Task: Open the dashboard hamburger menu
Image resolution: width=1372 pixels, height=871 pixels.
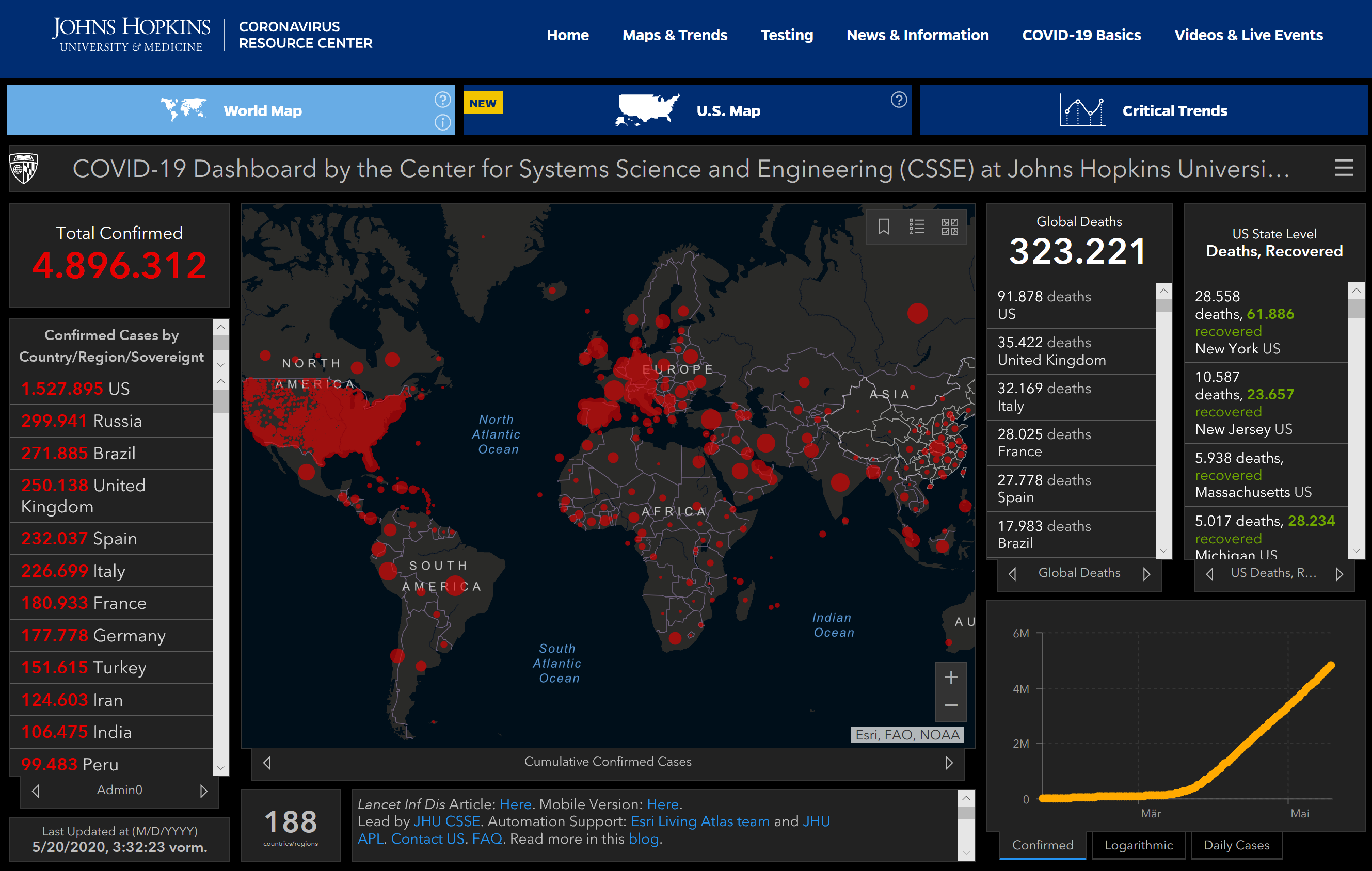Action: click(x=1344, y=168)
